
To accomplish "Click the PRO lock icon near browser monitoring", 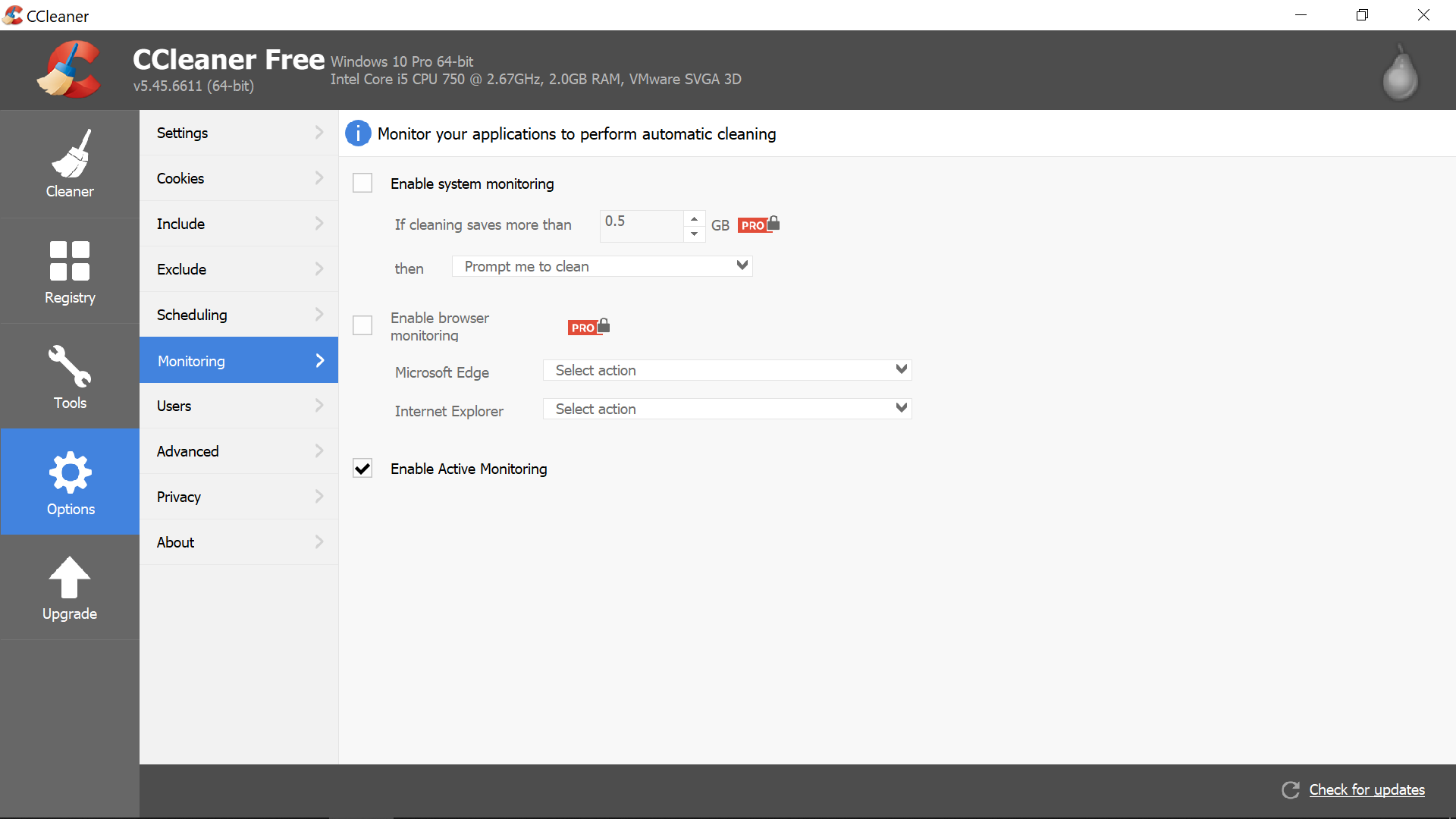I will tap(589, 326).
